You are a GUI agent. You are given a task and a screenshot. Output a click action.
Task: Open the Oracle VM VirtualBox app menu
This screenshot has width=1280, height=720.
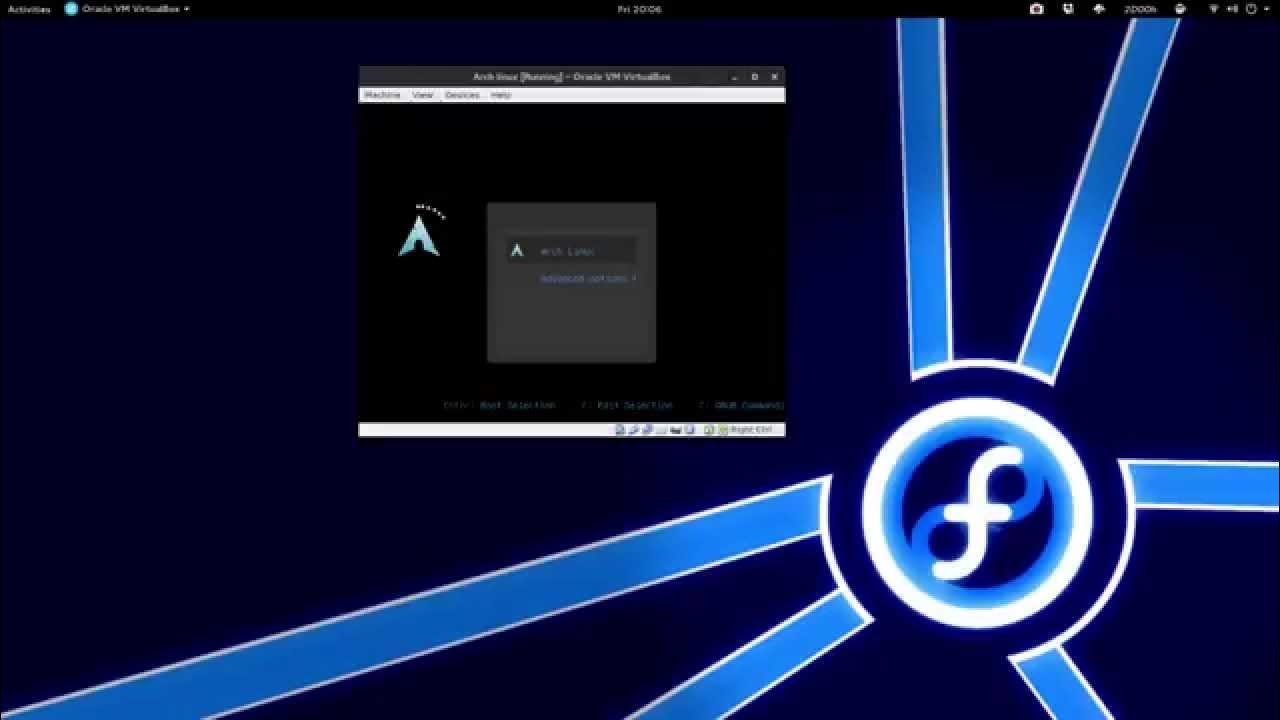[x=127, y=9]
